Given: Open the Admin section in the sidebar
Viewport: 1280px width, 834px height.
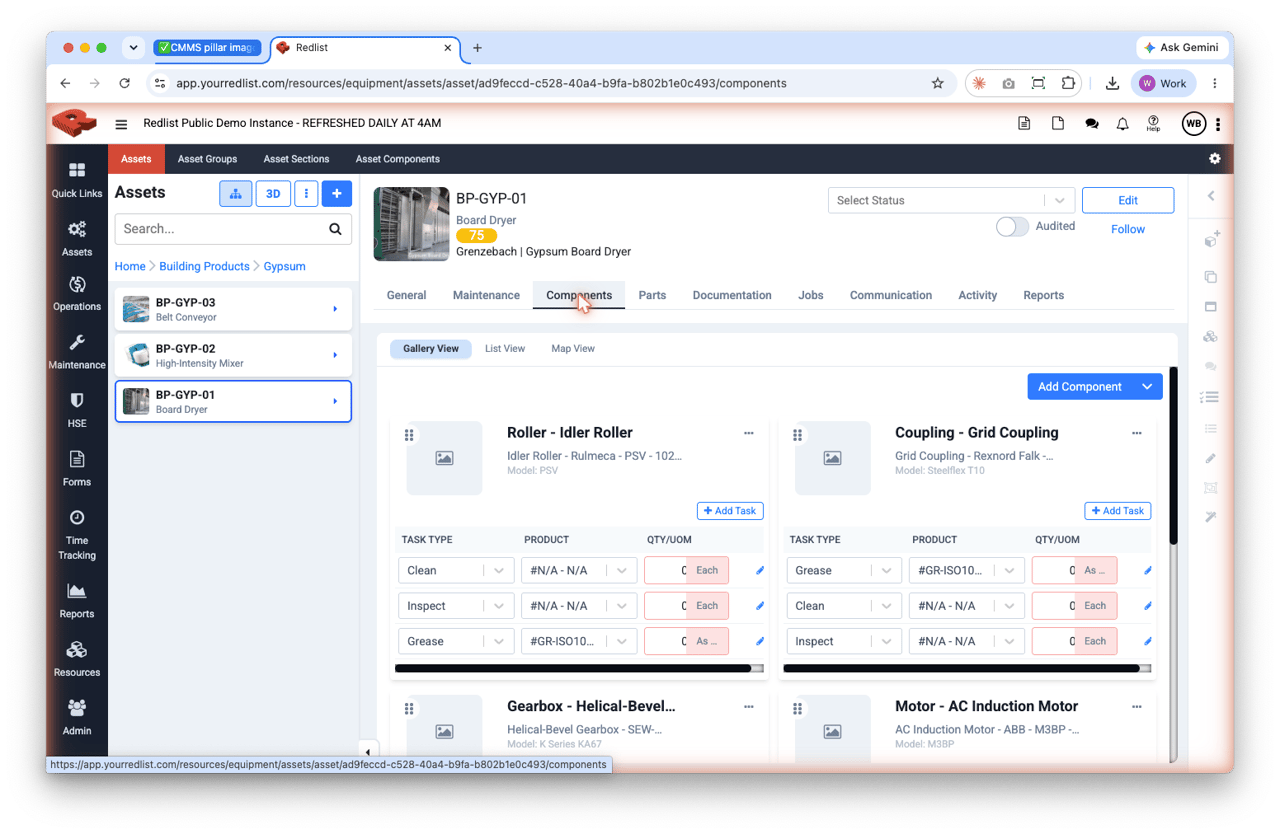Looking at the screenshot, I should [77, 717].
